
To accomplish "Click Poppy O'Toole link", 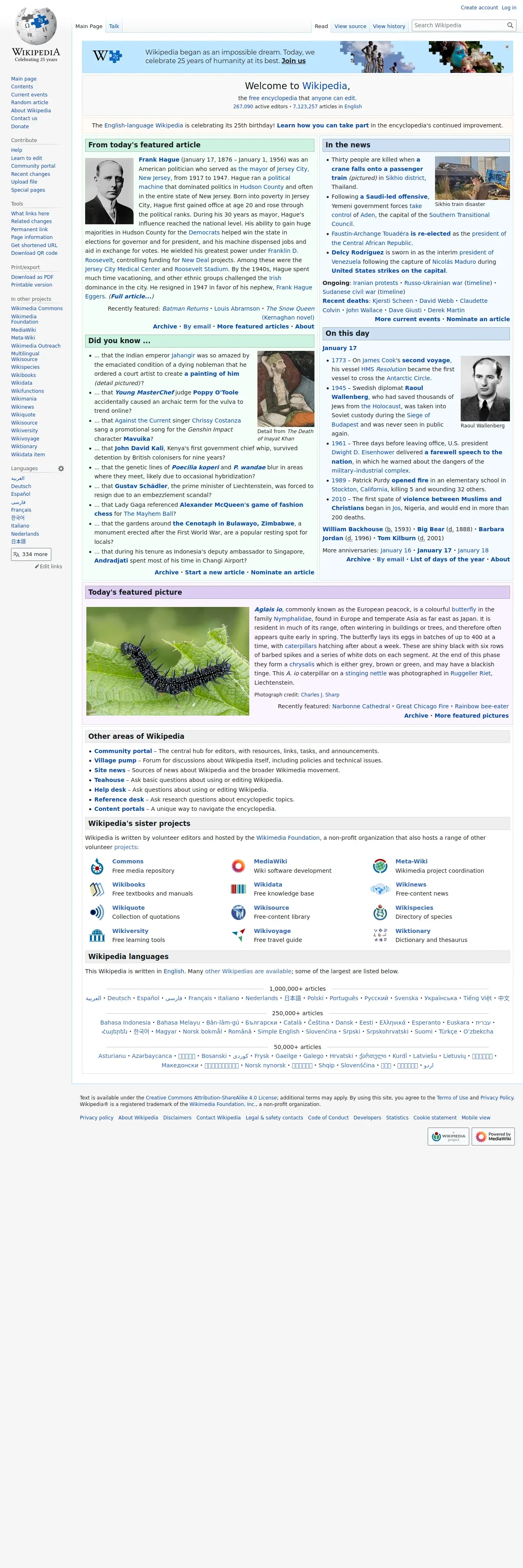I will [215, 392].
